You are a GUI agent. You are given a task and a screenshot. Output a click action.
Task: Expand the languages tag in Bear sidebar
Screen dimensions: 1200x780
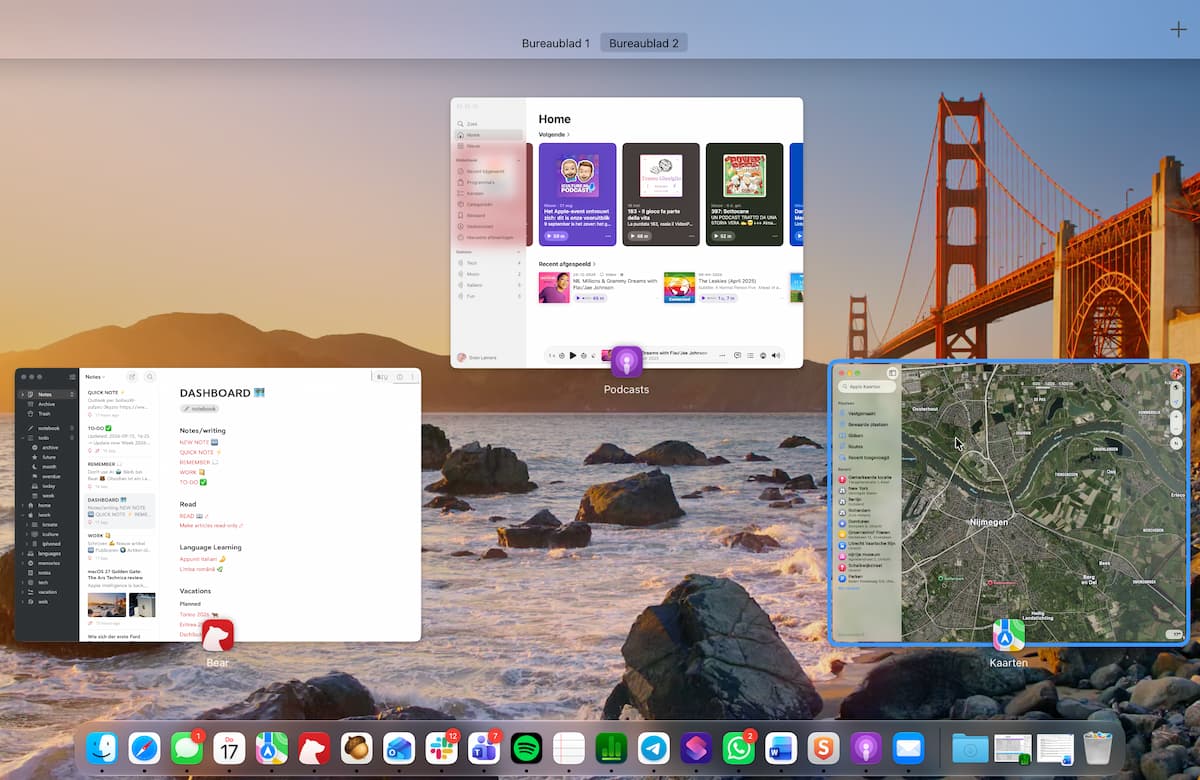(x=22, y=553)
